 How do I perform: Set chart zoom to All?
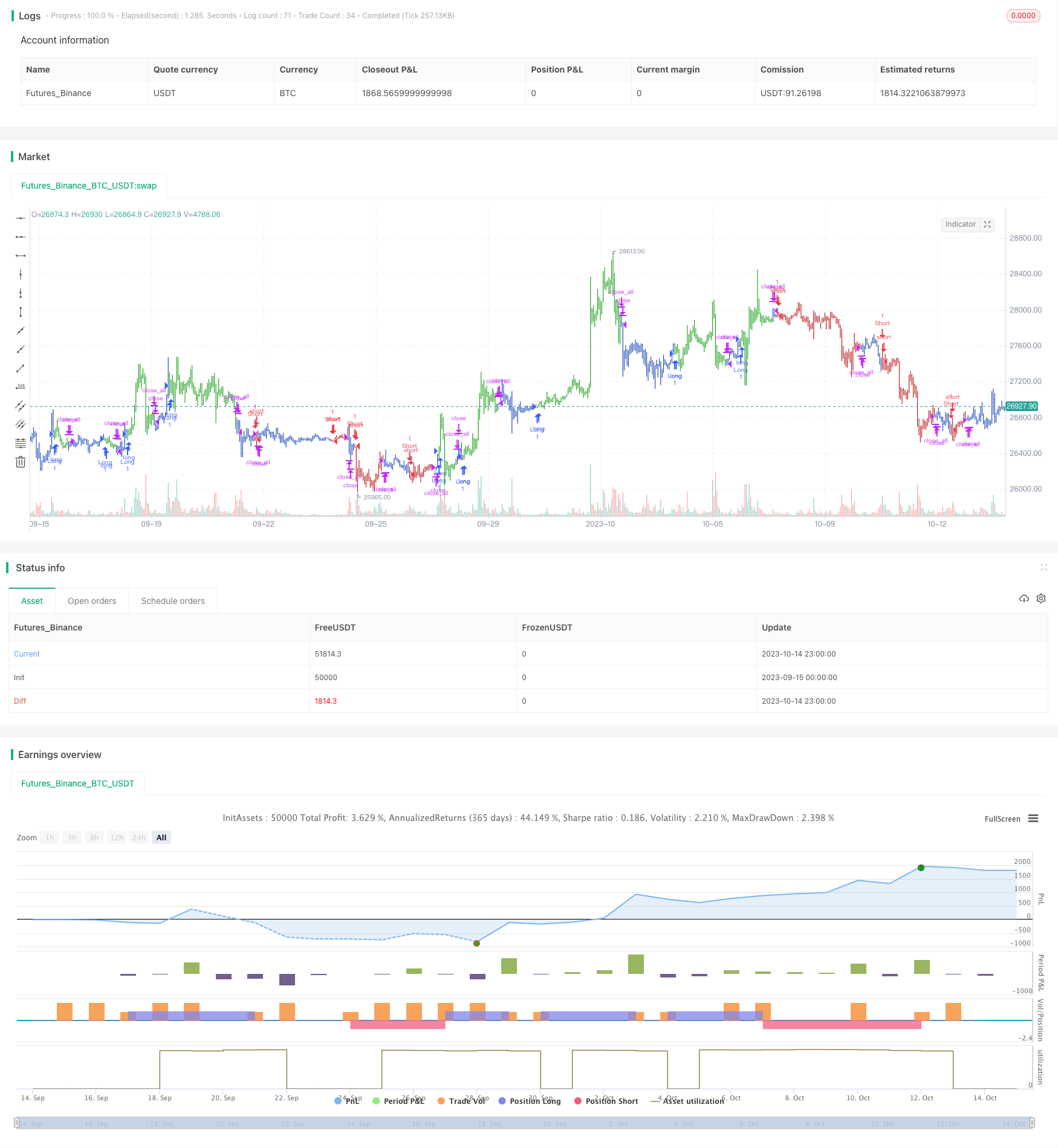(x=161, y=837)
